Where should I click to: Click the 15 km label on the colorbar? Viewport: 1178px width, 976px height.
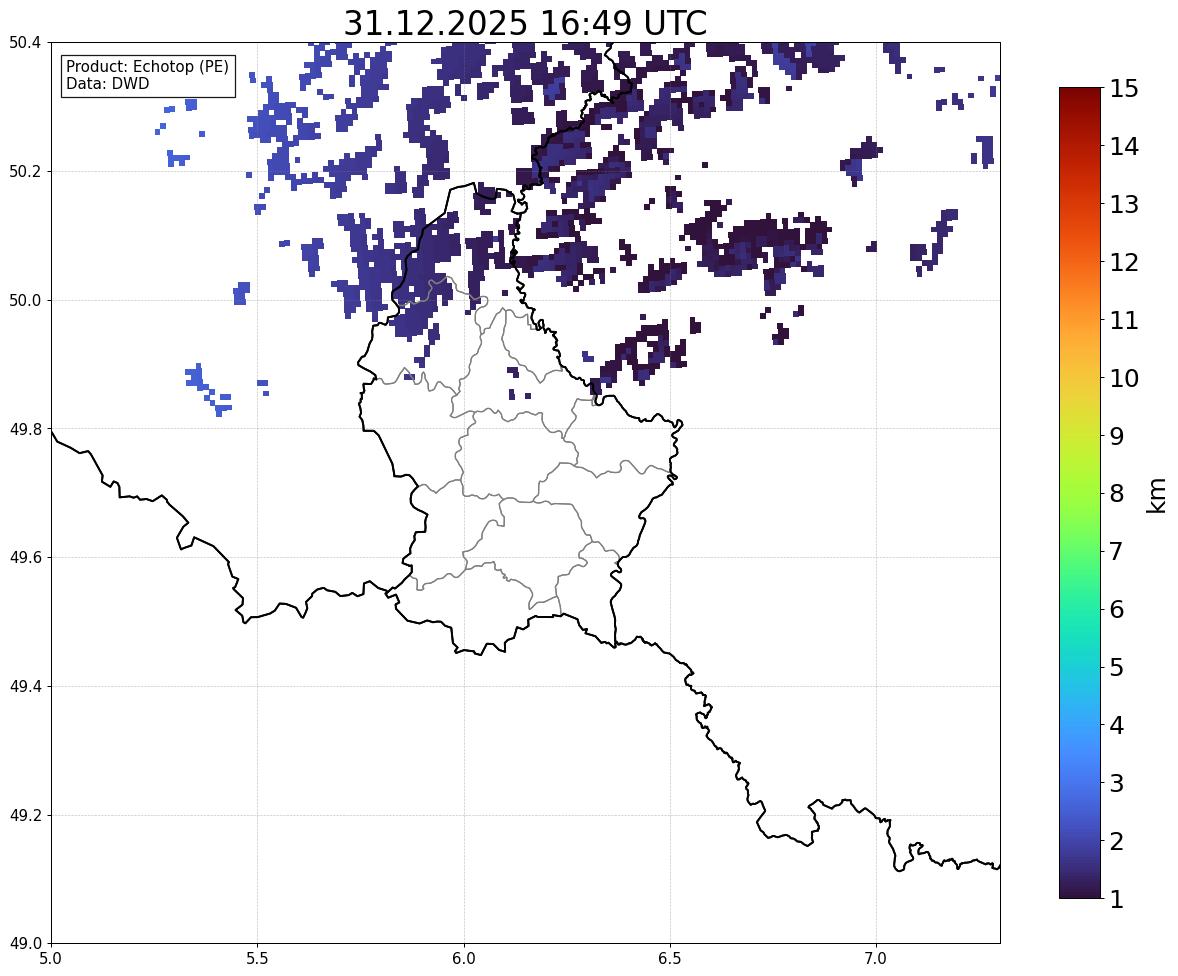[x=1124, y=89]
